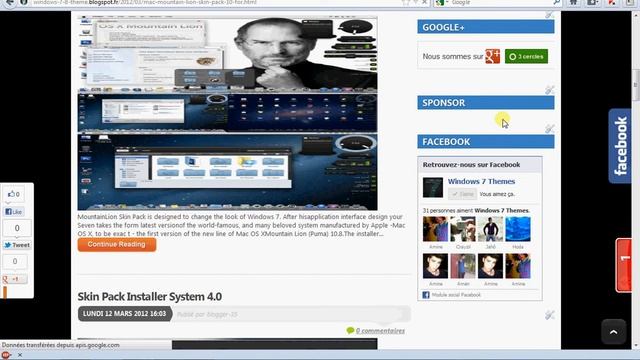Click the Windows 7 Themes page avatar
The width and height of the screenshot is (640, 360).
point(433,187)
